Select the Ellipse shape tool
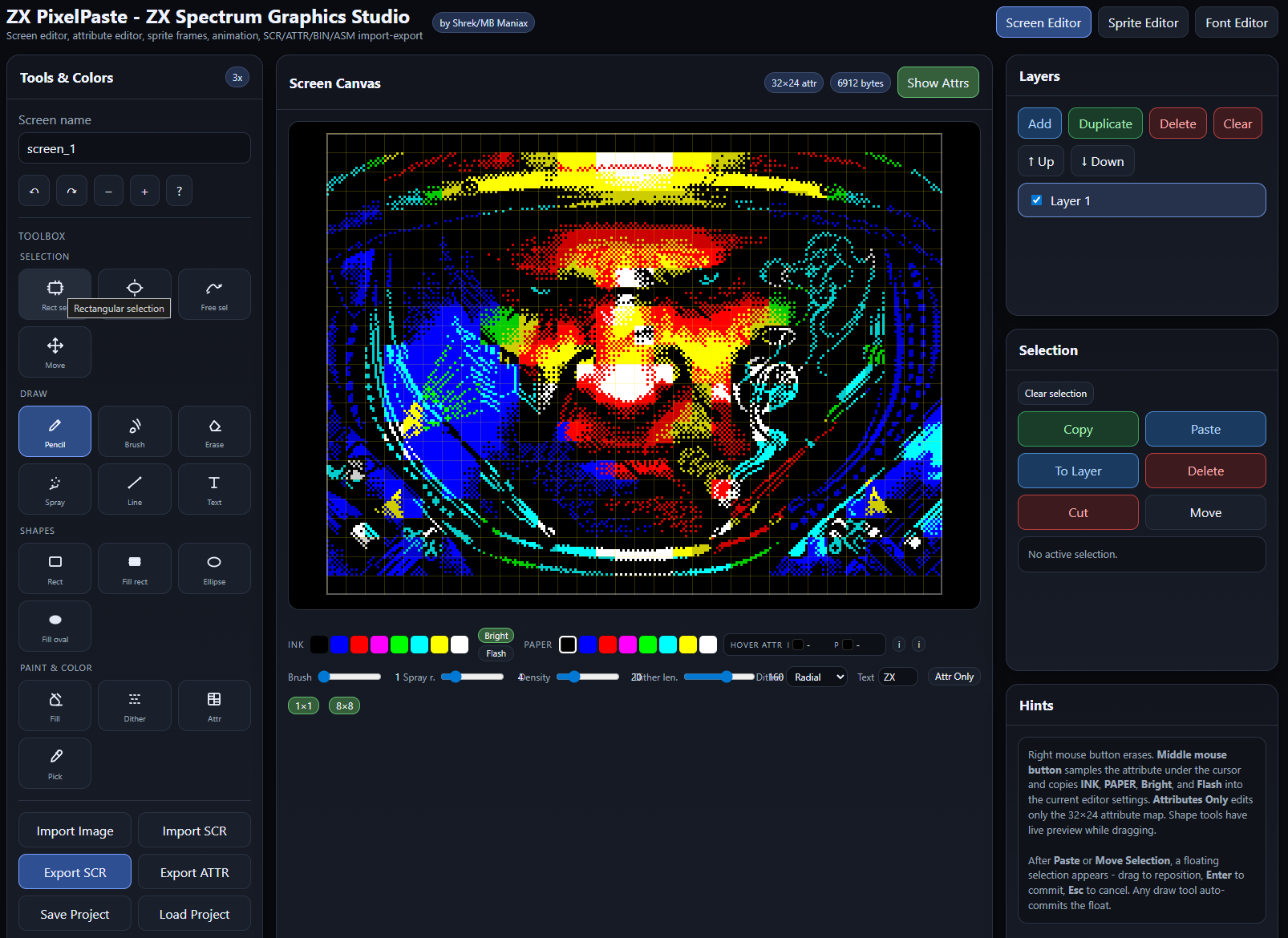 click(x=214, y=568)
